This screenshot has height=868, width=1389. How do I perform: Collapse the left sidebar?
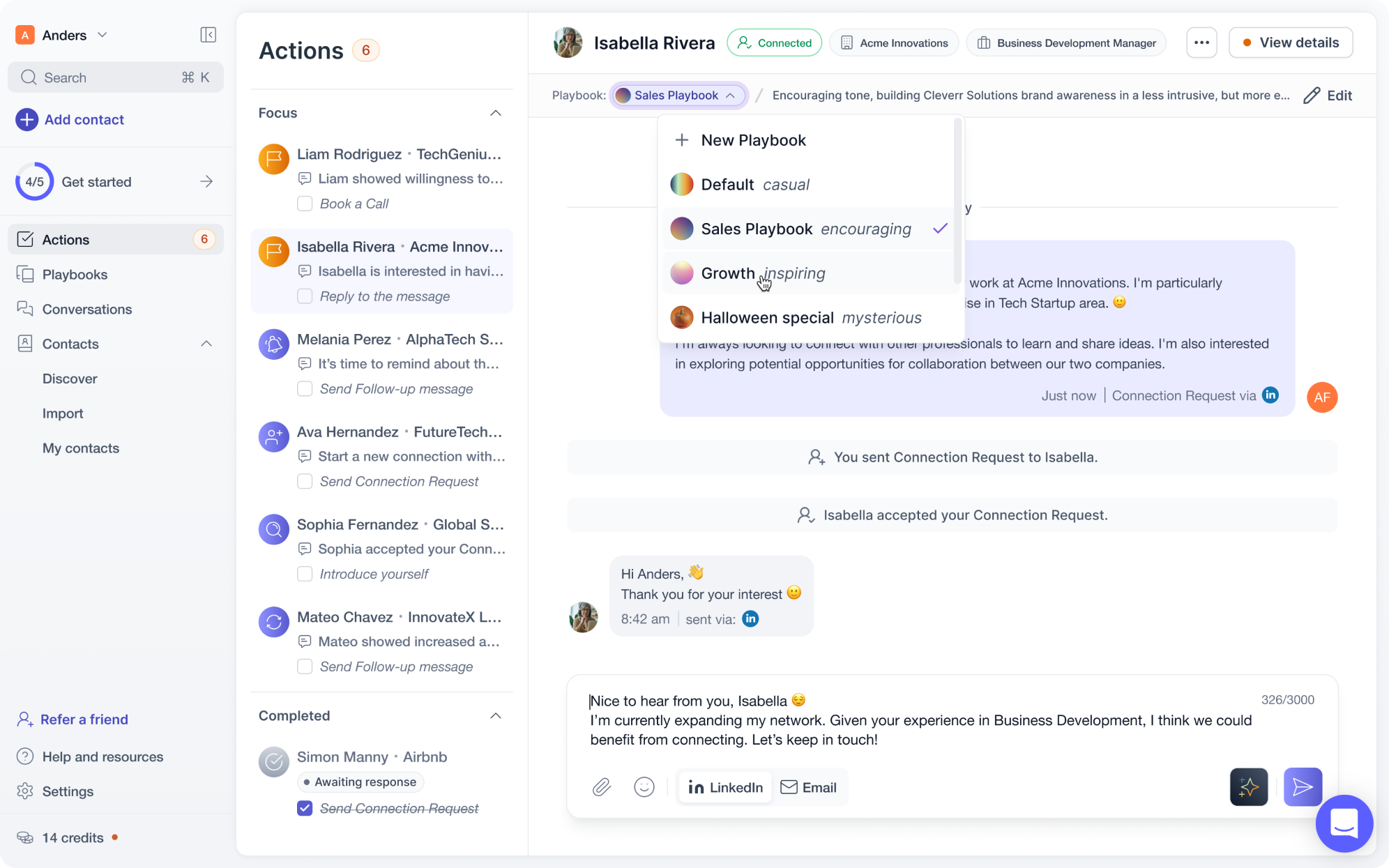tap(208, 34)
